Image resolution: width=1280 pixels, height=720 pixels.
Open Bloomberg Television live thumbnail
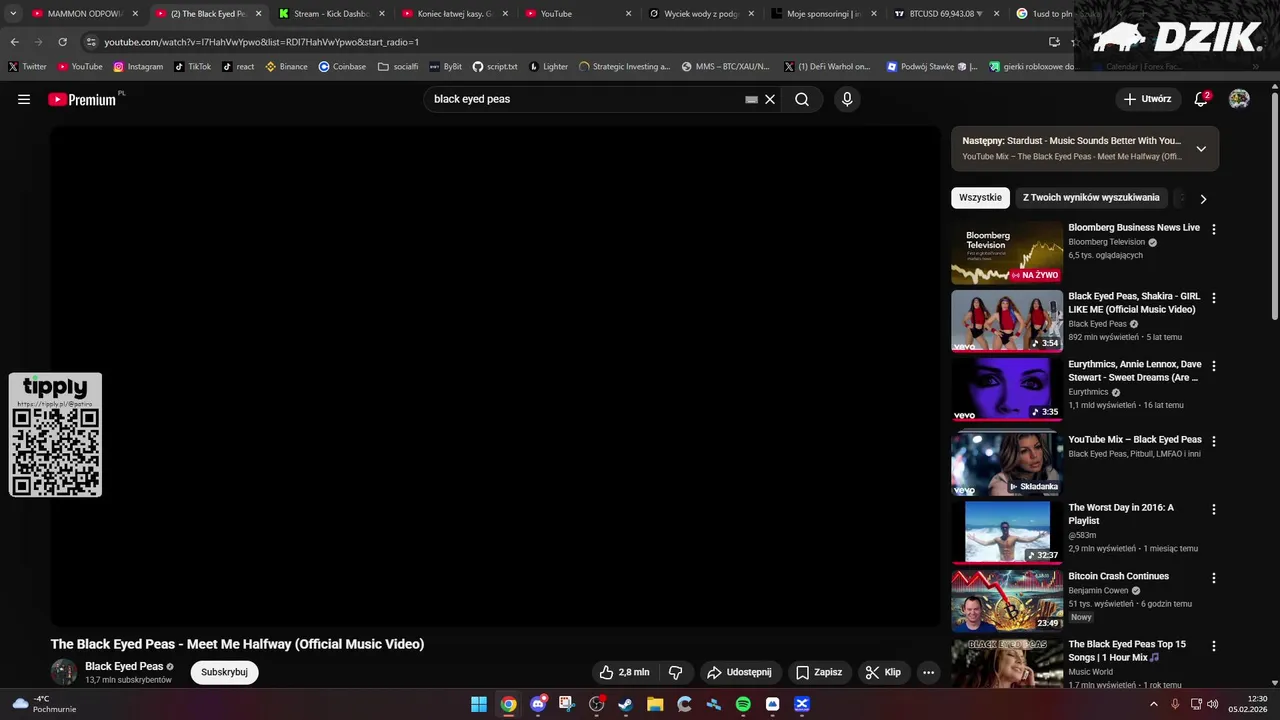(1007, 253)
